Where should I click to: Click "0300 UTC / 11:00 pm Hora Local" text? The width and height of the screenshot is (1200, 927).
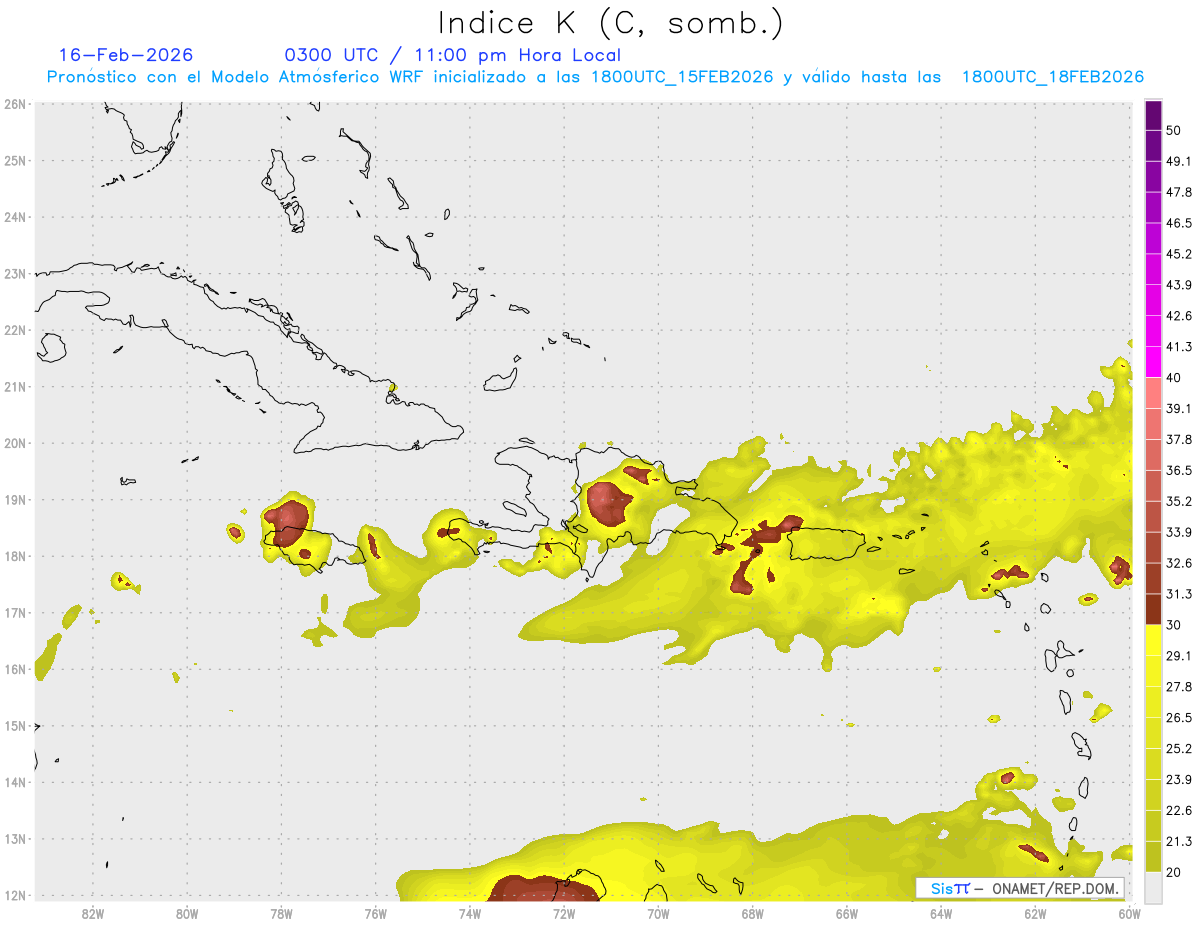tap(453, 55)
